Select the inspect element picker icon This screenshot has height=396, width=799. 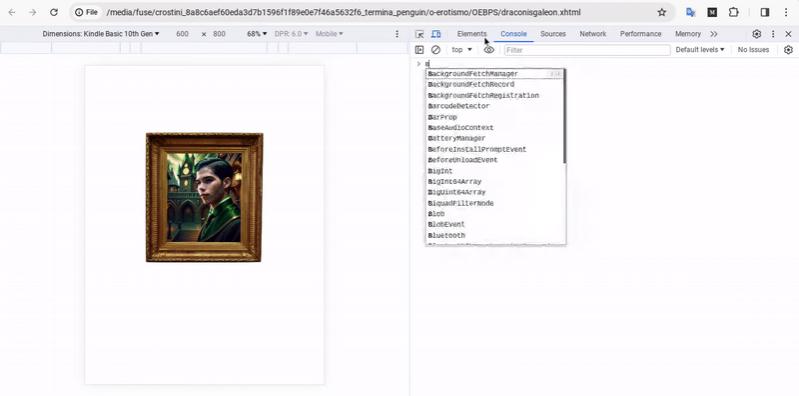click(x=419, y=34)
